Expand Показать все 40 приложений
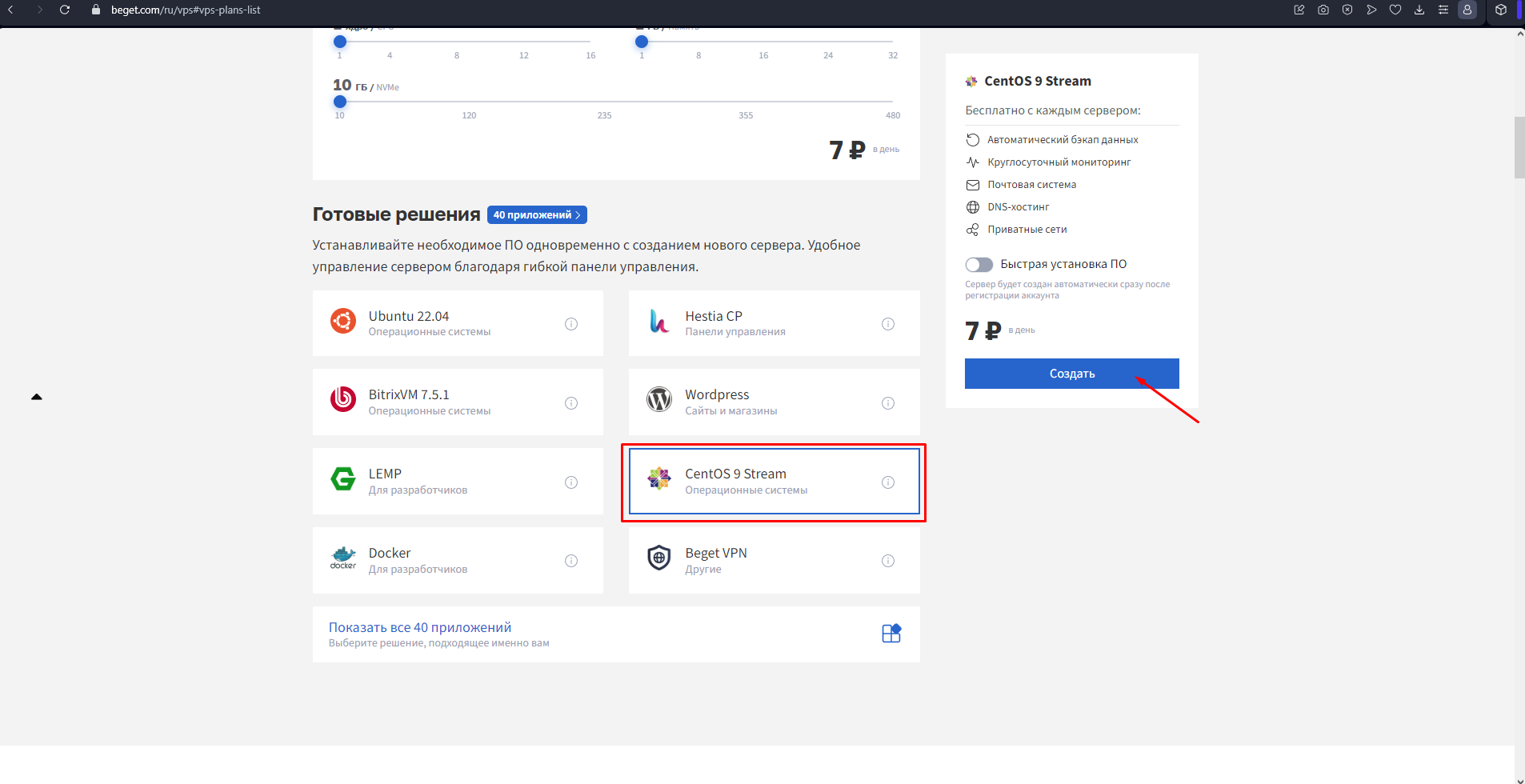 tap(616, 634)
